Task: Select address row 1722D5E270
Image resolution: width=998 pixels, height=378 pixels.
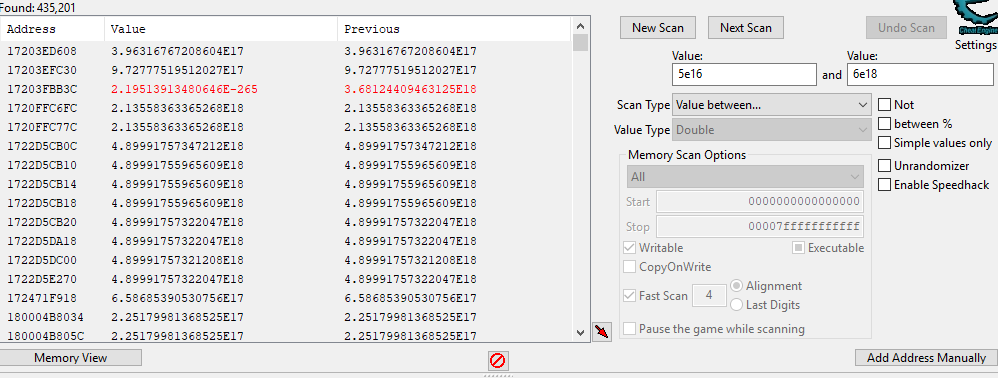Action: coord(285,279)
